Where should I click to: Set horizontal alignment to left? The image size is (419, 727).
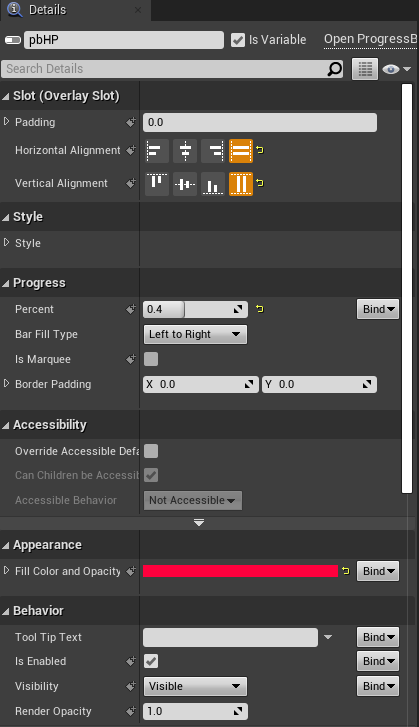click(157, 151)
